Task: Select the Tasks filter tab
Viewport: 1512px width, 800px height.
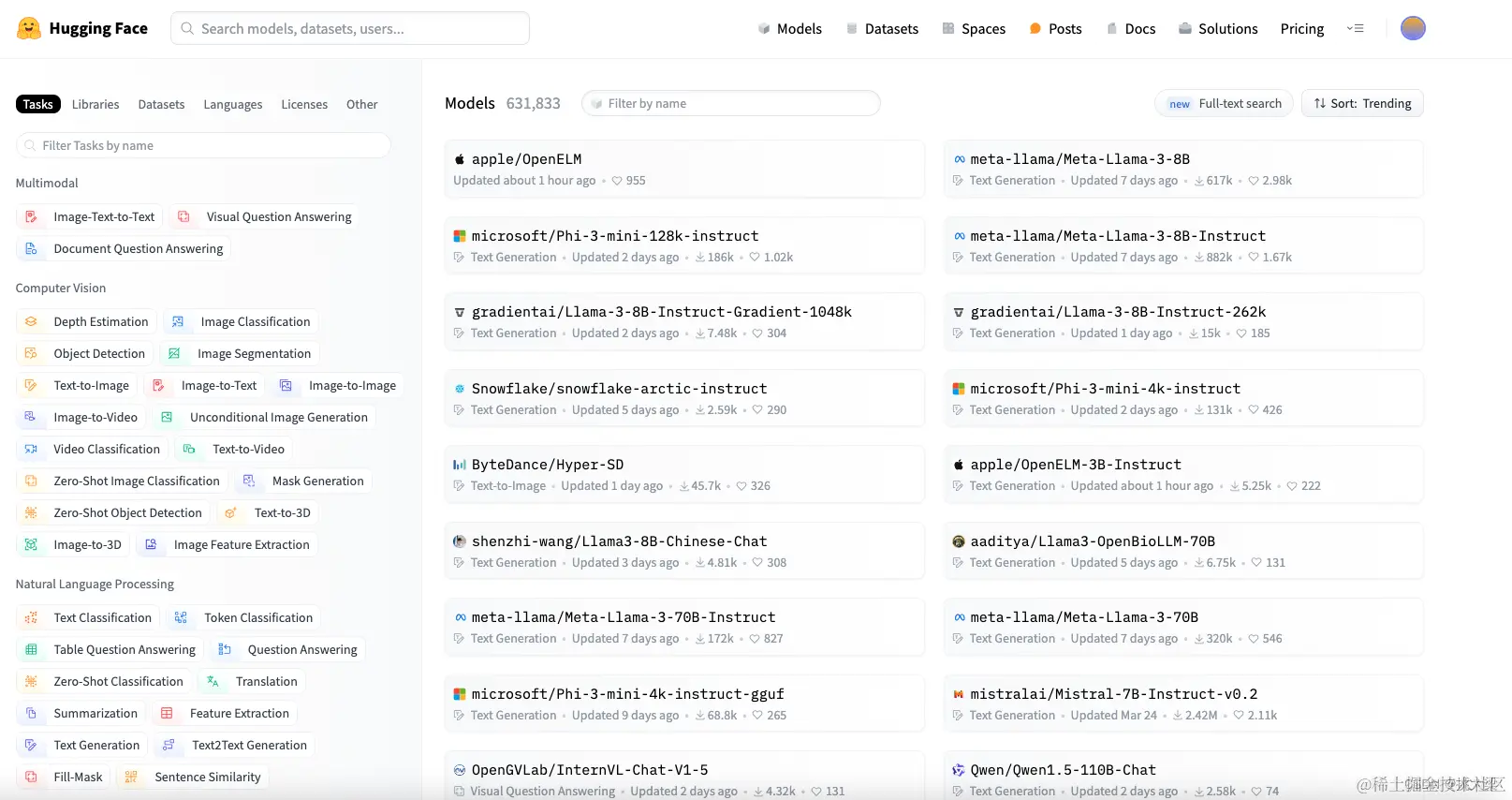Action: point(38,104)
